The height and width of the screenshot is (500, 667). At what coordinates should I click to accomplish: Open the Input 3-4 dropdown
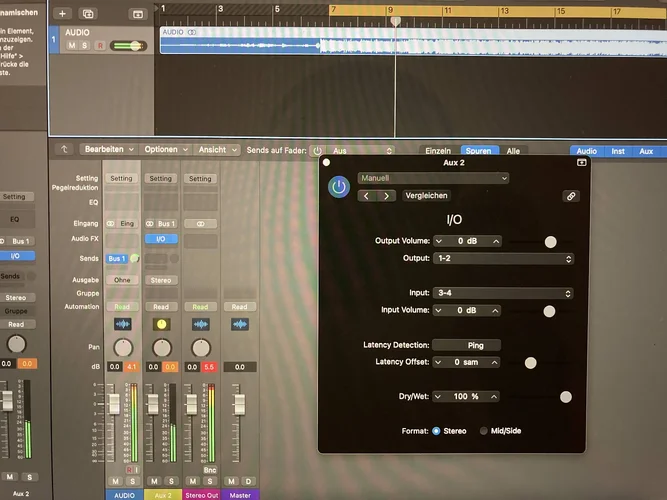tap(503, 294)
